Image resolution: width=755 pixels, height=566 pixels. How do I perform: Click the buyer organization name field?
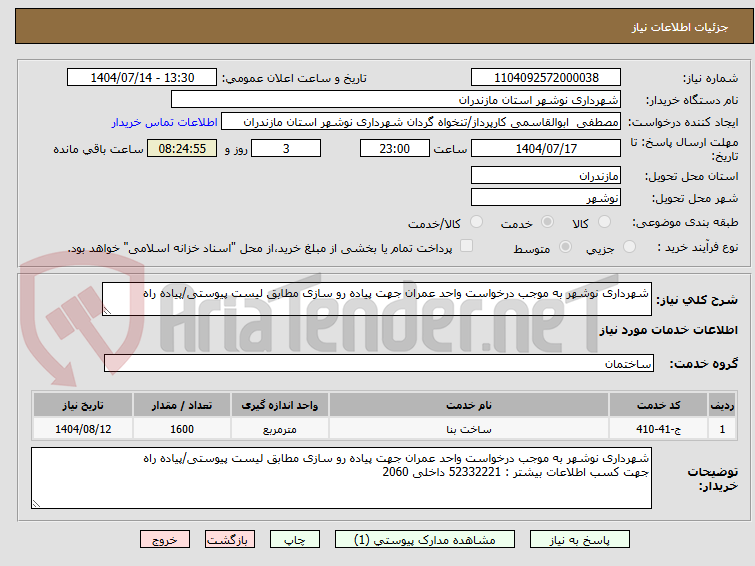[x=396, y=100]
